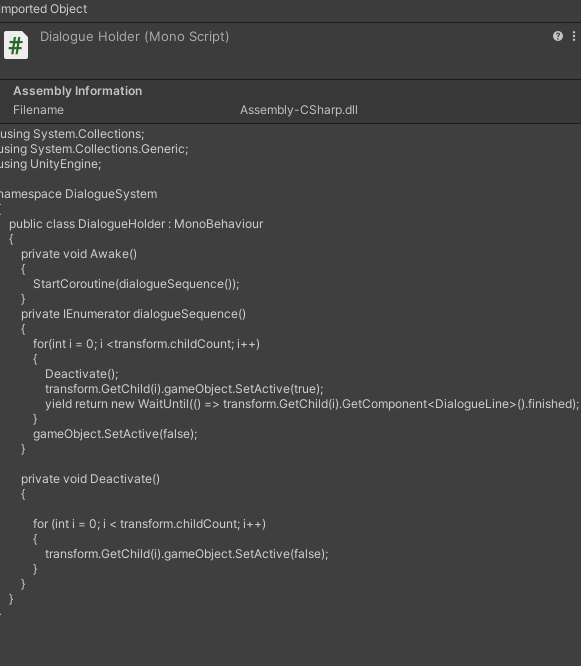Image resolution: width=581 pixels, height=666 pixels.
Task: Select the using UnityEngine; line
Action: [x=51, y=164]
